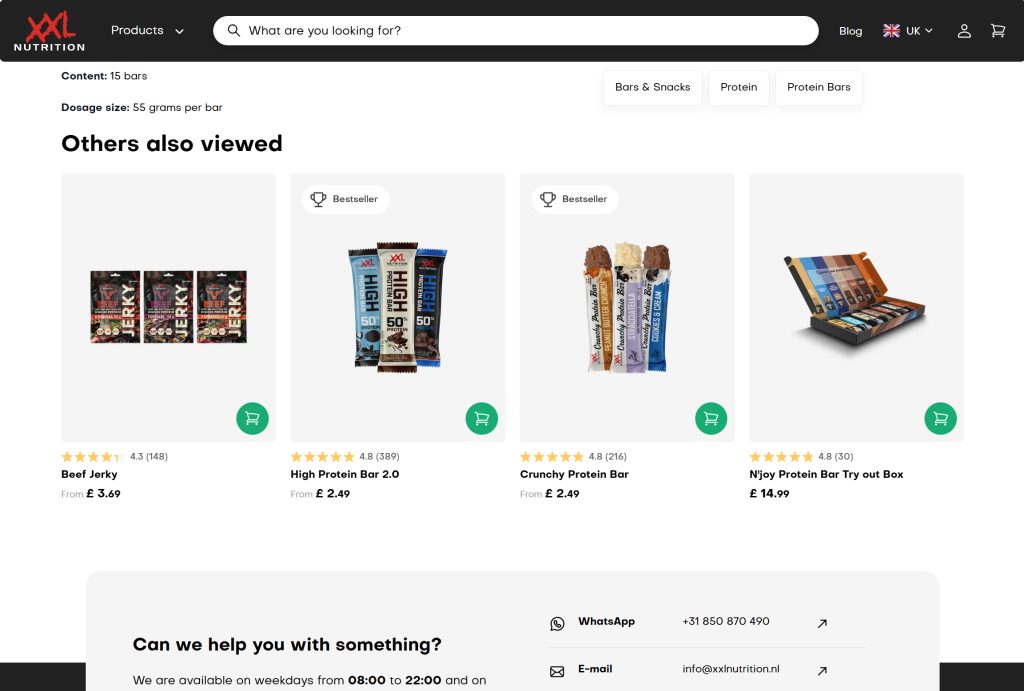
Task: Add High Protein Bar 2.0 to cart
Action: click(481, 418)
